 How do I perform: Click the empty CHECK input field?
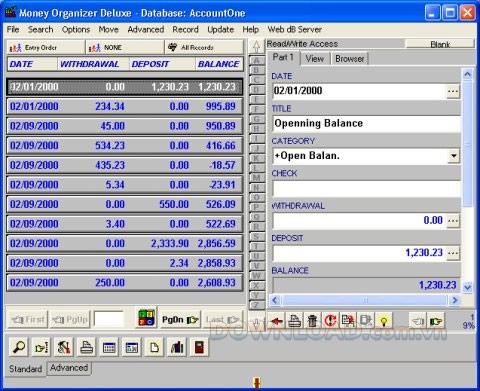coord(366,188)
